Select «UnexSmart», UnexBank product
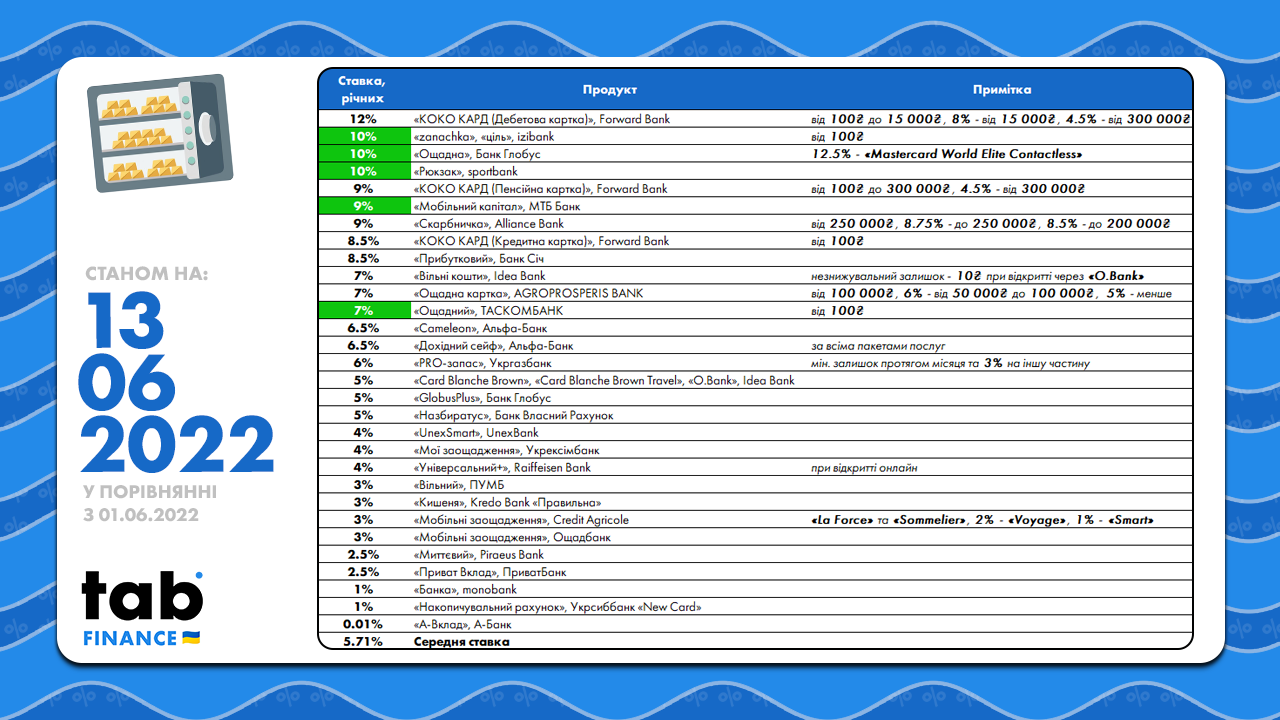 pos(476,434)
